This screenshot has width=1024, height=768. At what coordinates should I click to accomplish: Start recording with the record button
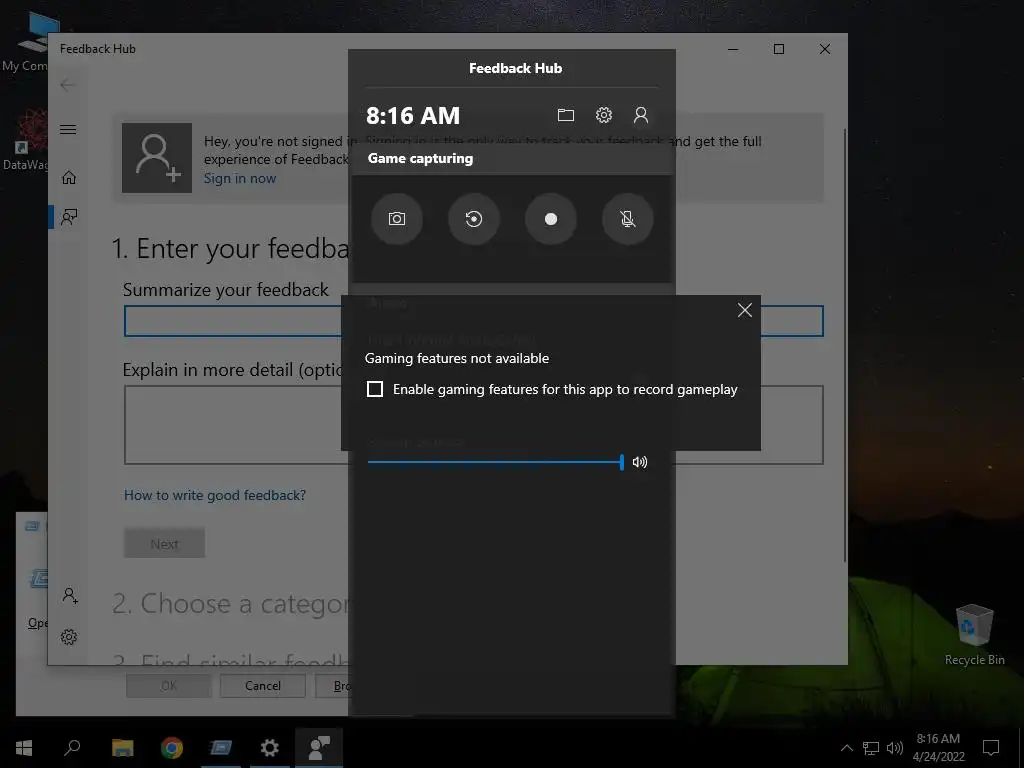tap(551, 219)
